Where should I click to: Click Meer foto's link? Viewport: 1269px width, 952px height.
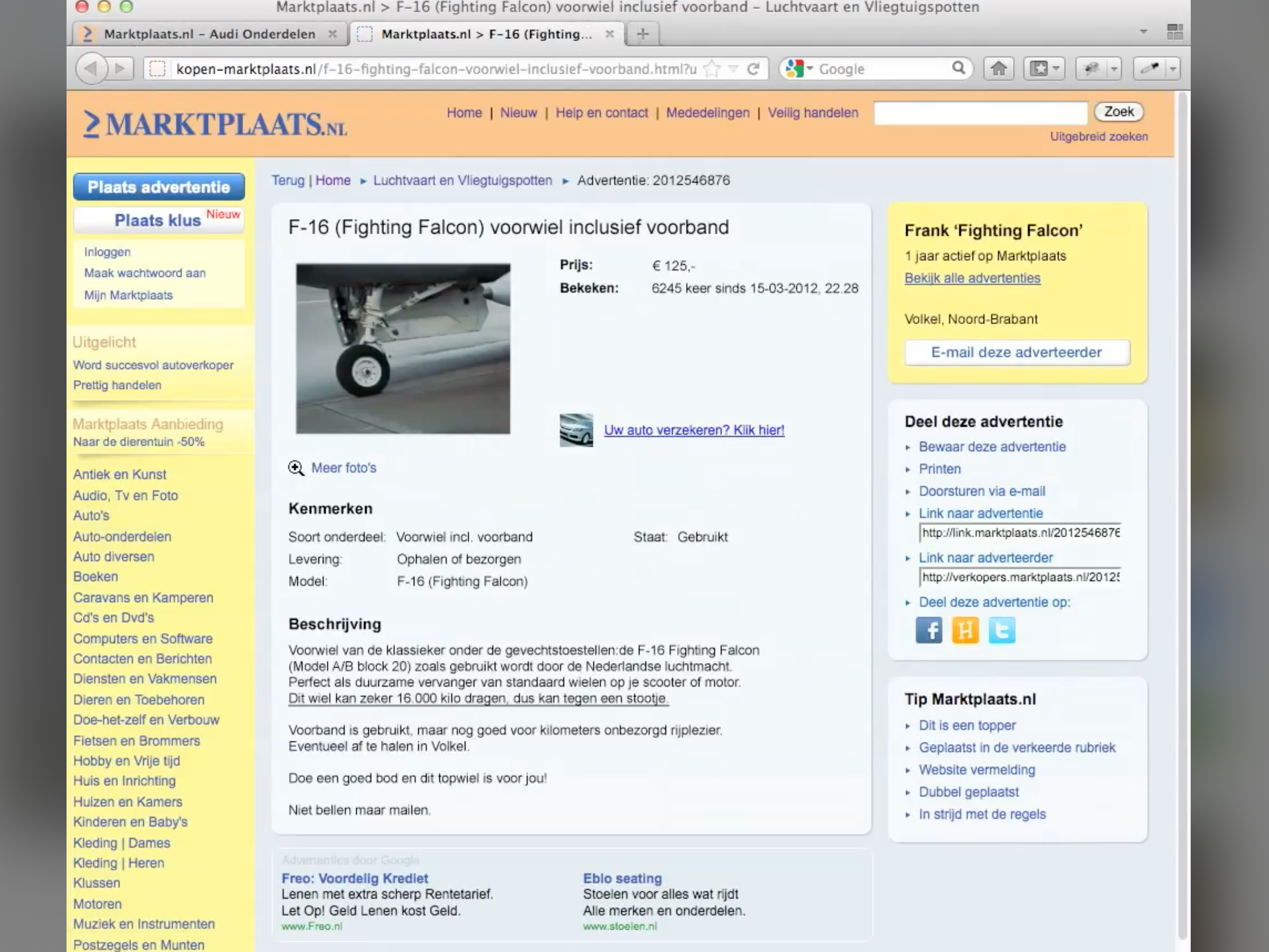pyautogui.click(x=343, y=468)
